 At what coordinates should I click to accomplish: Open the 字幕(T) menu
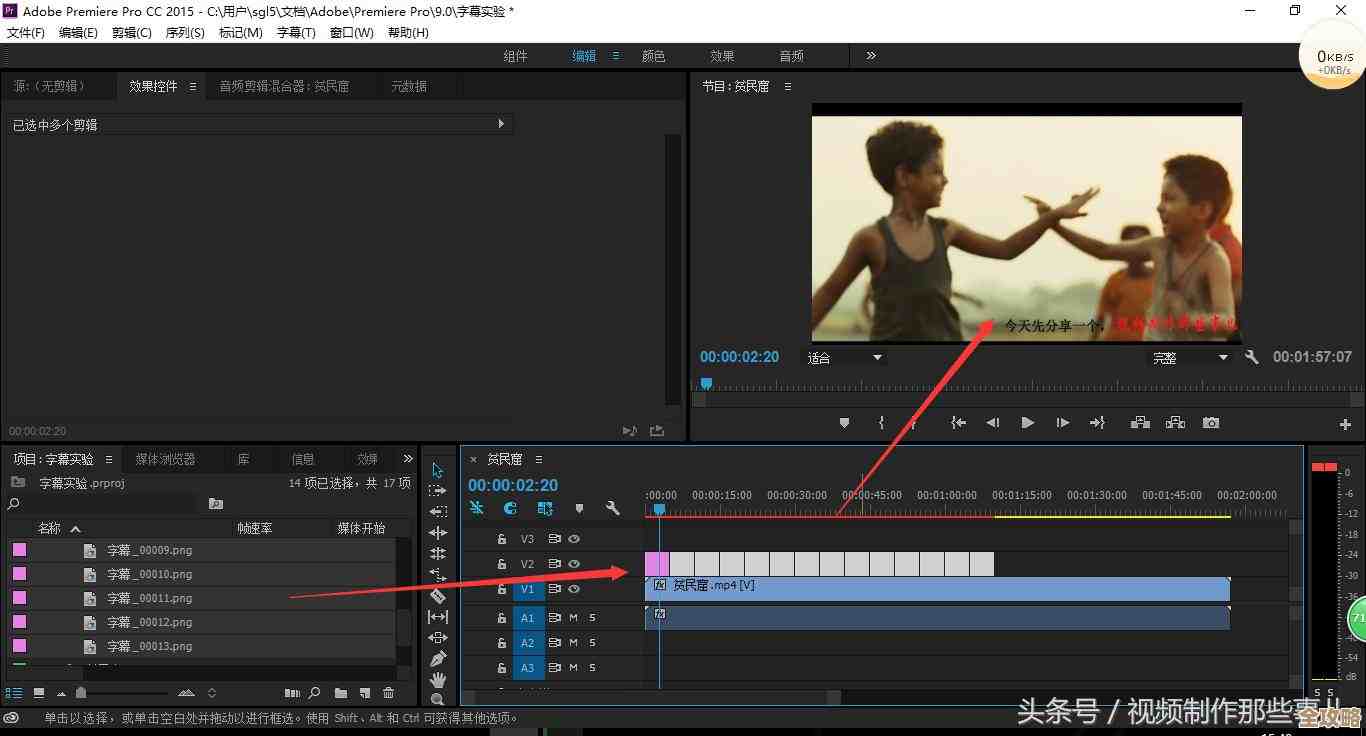click(296, 32)
